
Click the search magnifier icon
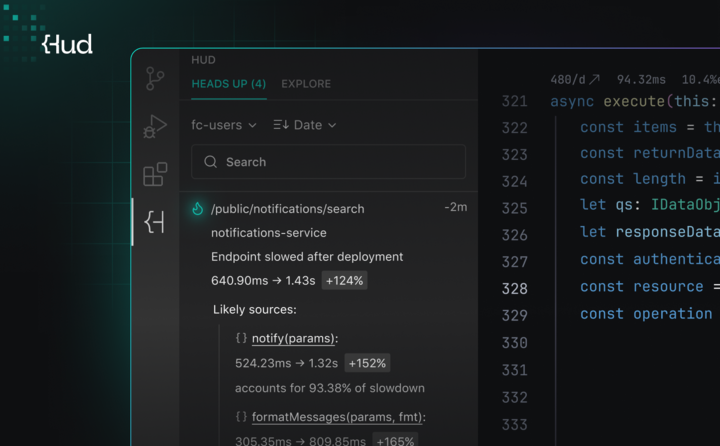click(210, 162)
